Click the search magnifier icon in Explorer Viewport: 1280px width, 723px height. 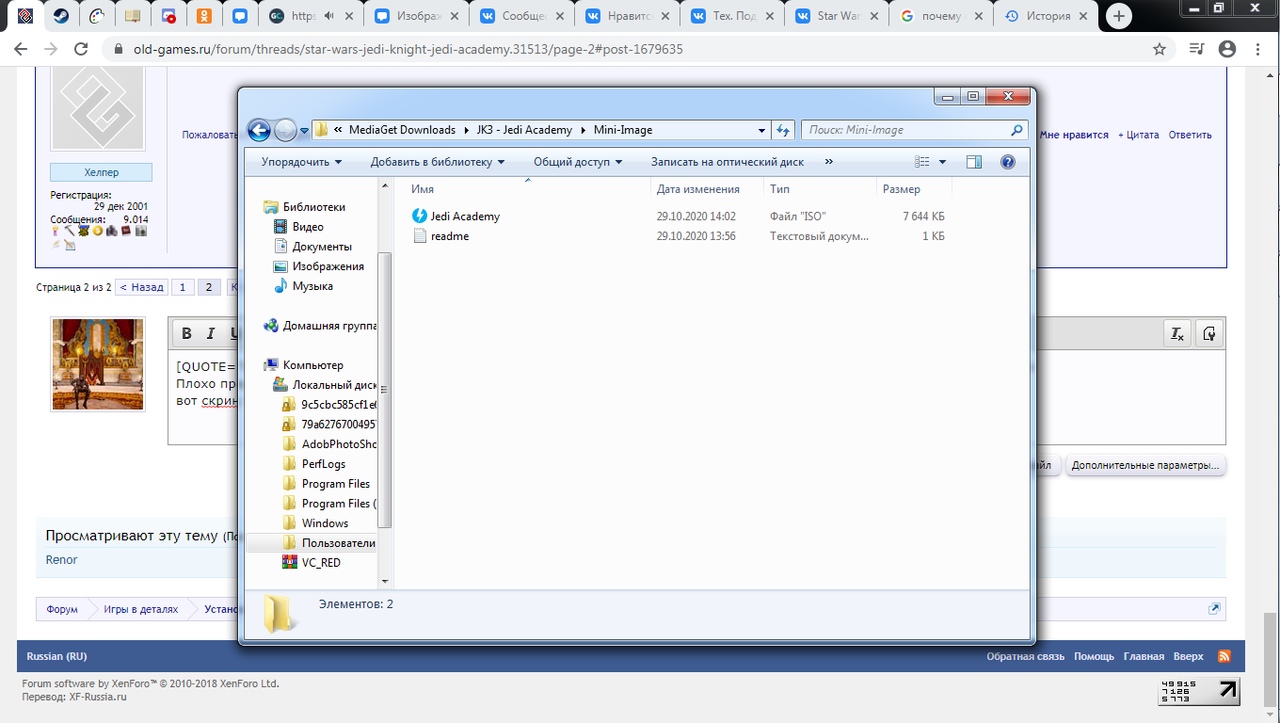point(1017,130)
